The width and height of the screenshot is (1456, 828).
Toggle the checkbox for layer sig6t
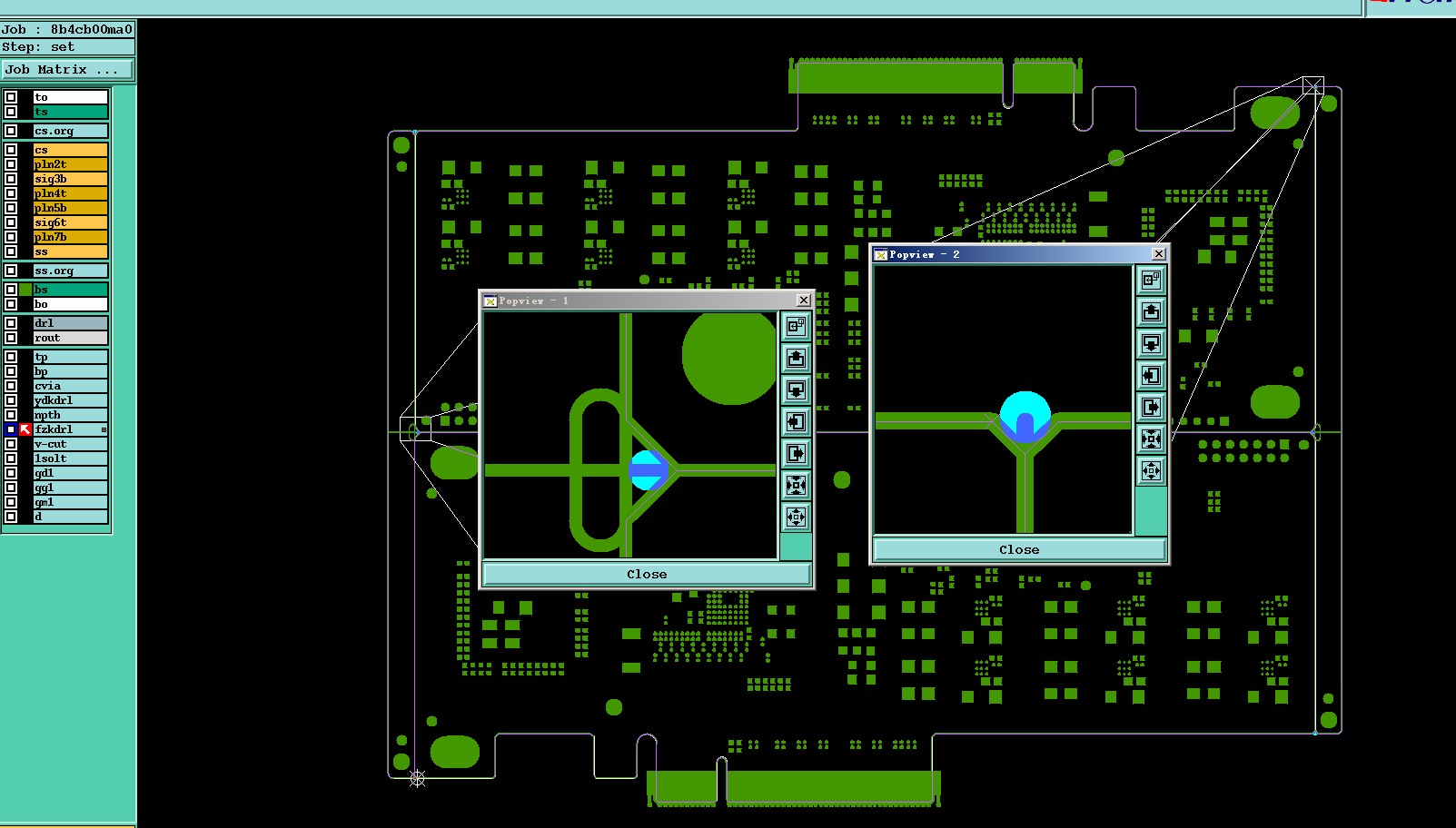click(x=11, y=222)
